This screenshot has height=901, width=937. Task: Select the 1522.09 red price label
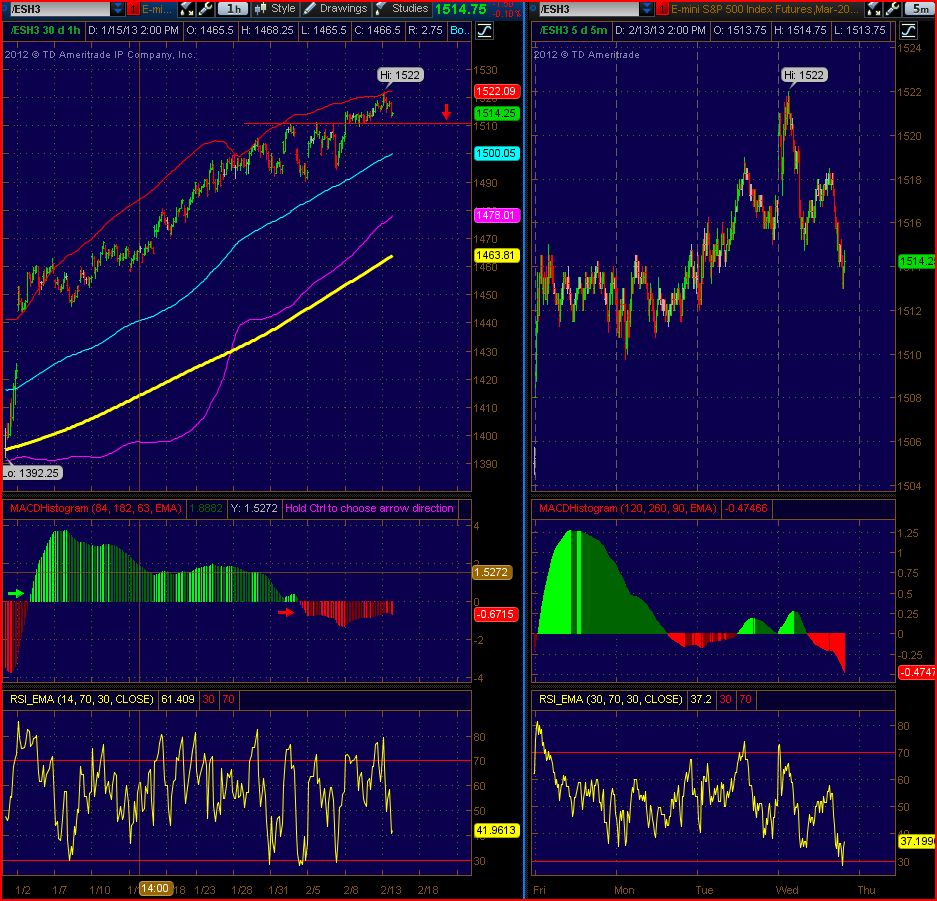tap(497, 91)
